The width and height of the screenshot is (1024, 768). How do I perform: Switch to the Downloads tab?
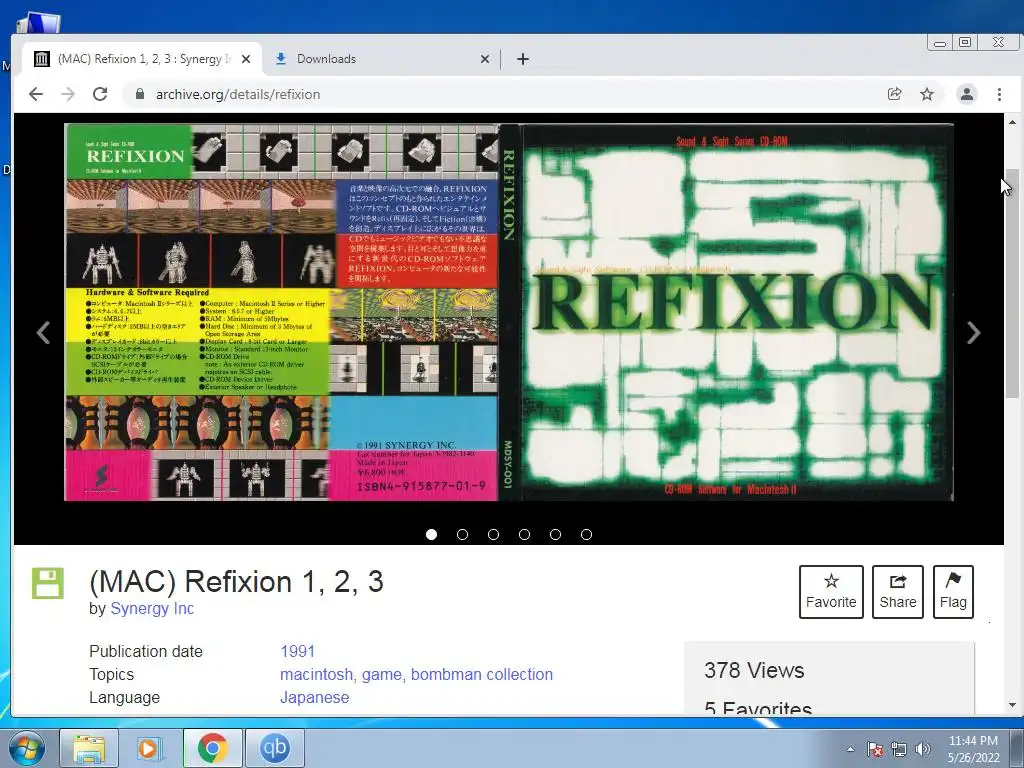point(382,59)
